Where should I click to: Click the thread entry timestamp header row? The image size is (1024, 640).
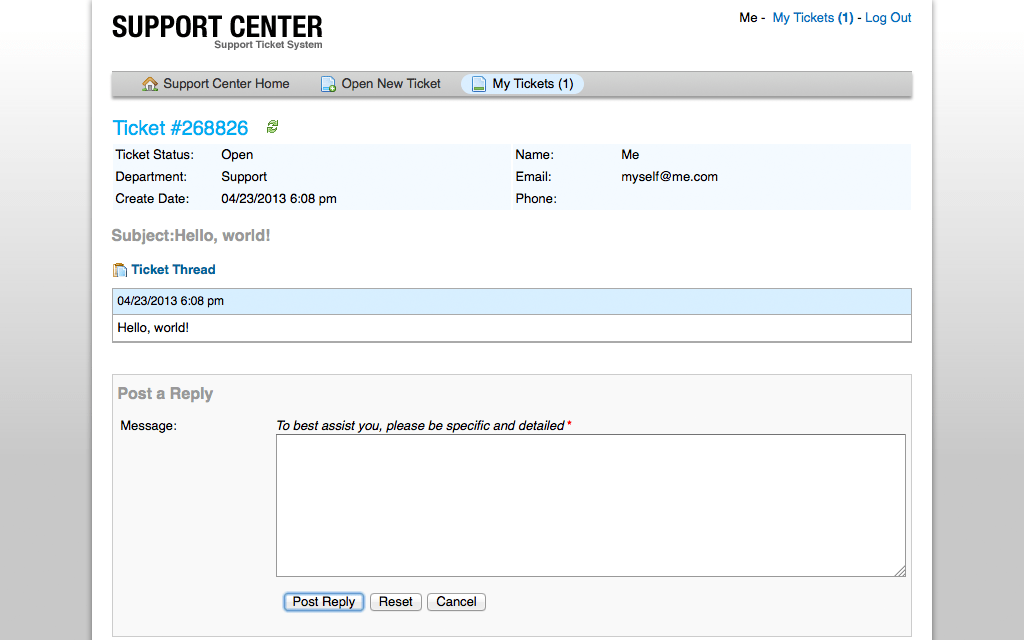click(x=511, y=301)
